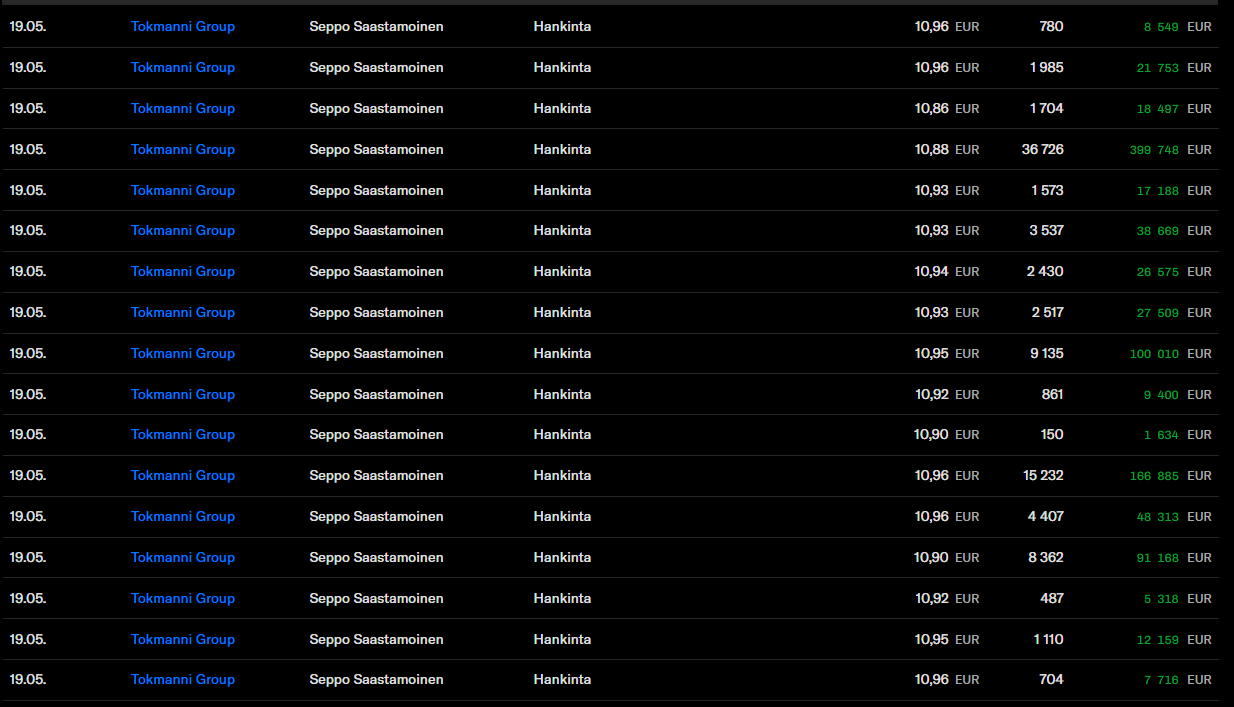Click the price 10,86 EUR
1234x707 pixels.
point(947,108)
